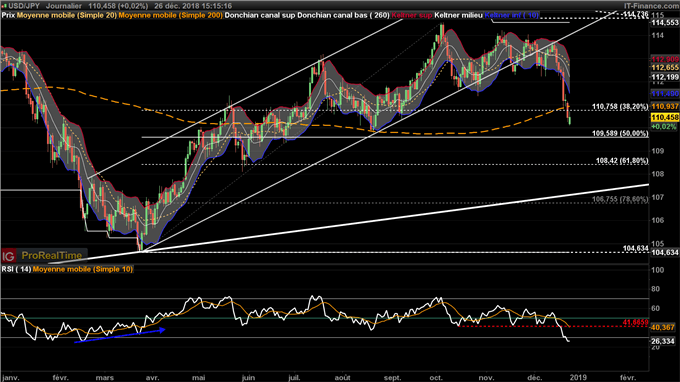Click the janv. label on the time axis
This screenshot has height=382, width=680.
point(10,378)
